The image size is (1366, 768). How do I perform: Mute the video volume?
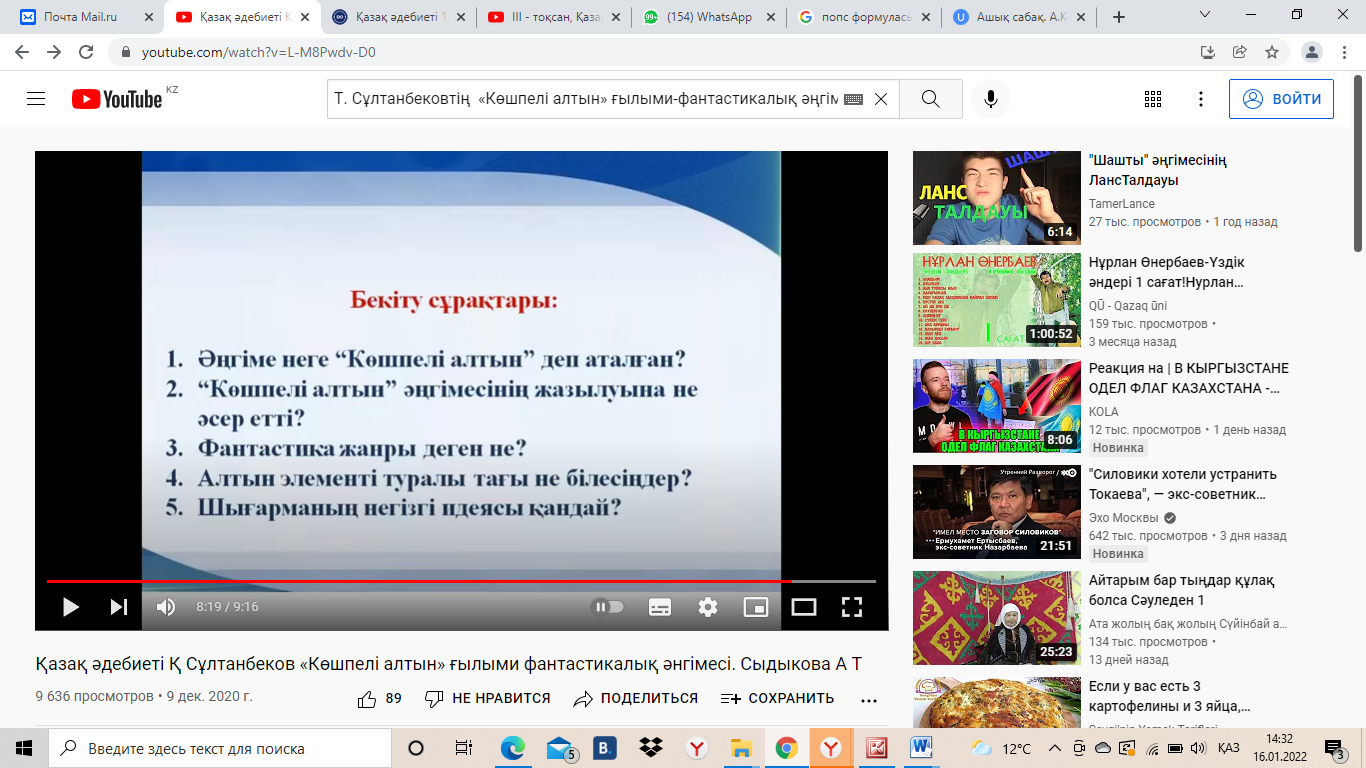tap(166, 606)
